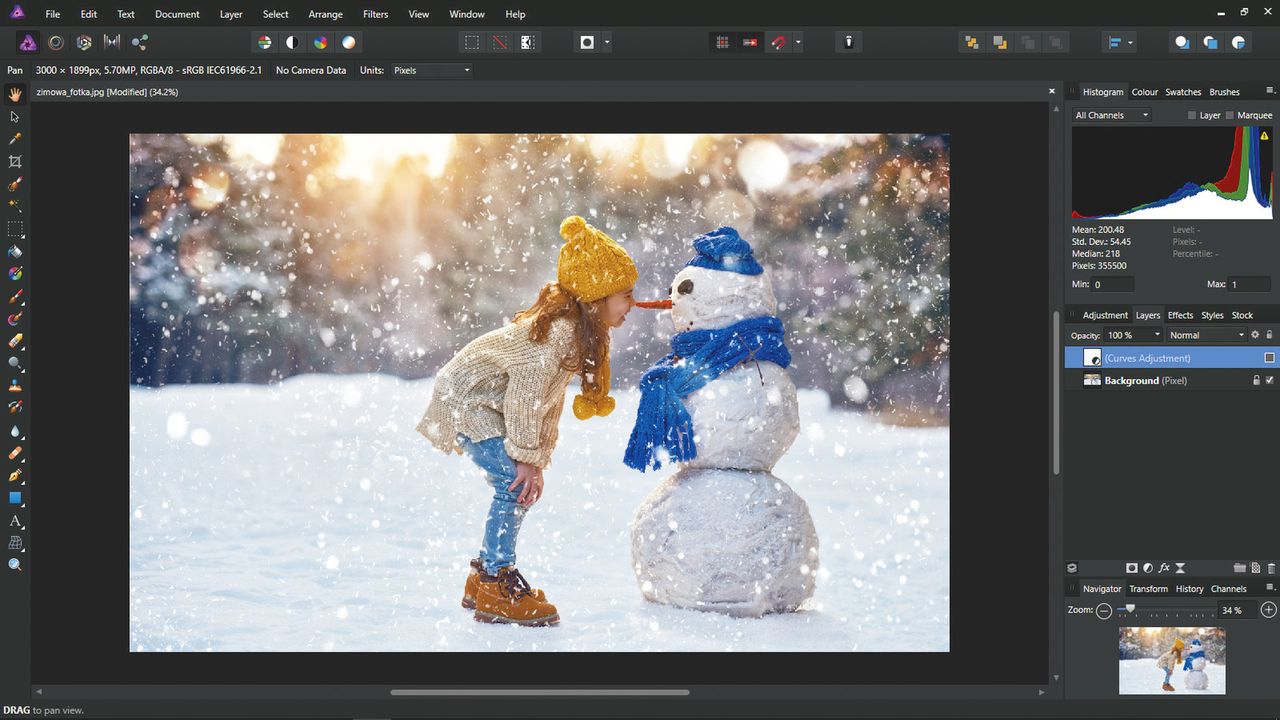The image size is (1280, 720).
Task: Select the Gradient tool
Action: coord(15,273)
